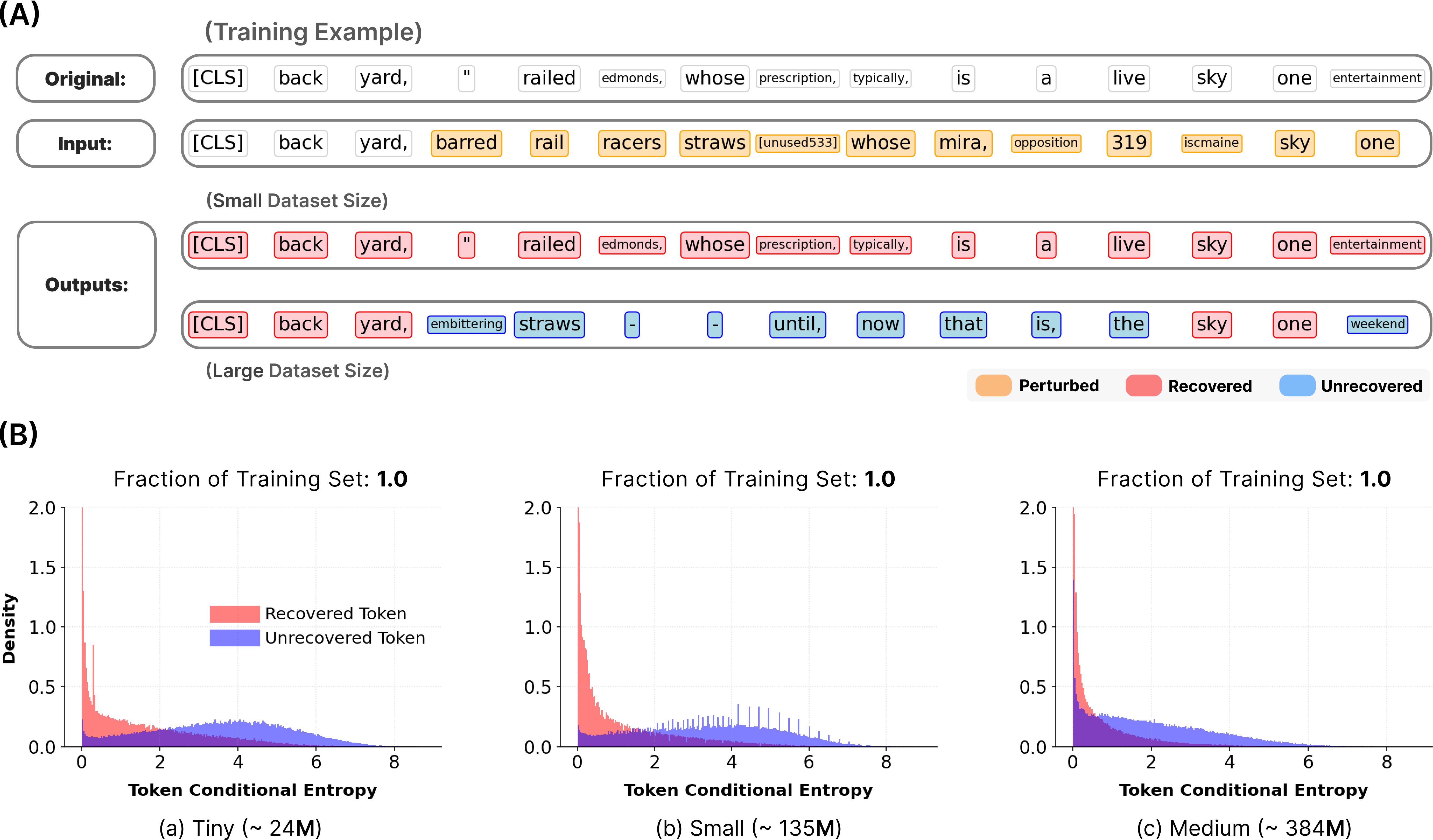1433x840 pixels.
Task: Click the red 'entertainment' token in small-dataset output
Action: pos(1377,245)
